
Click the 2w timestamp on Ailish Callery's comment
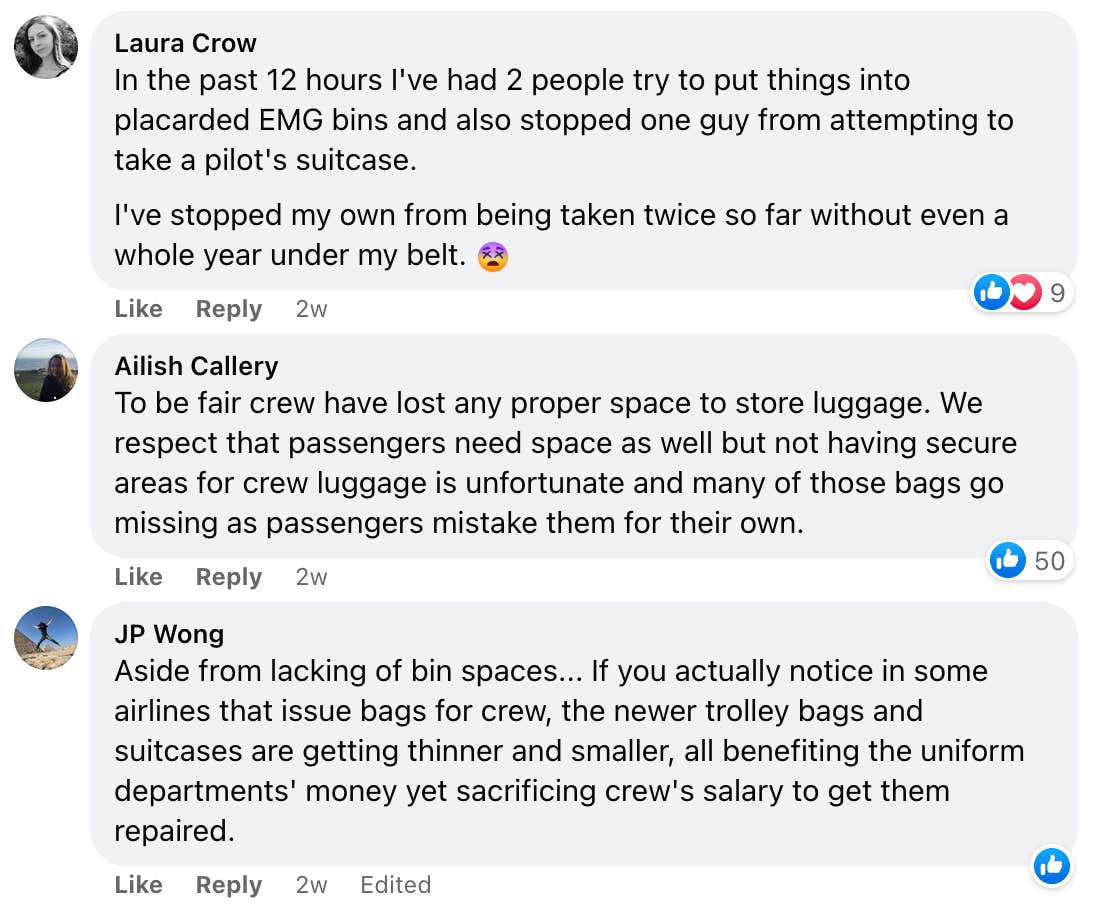pos(310,577)
